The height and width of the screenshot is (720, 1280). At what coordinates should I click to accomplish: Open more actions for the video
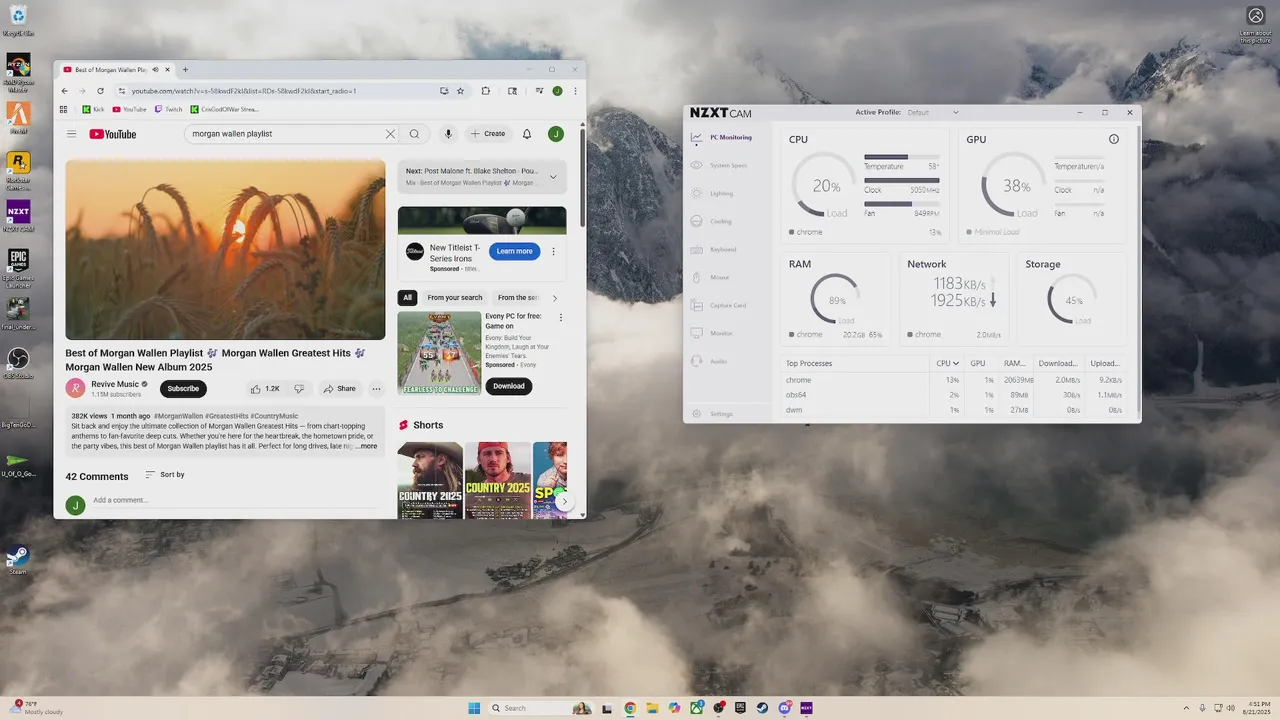(x=376, y=388)
